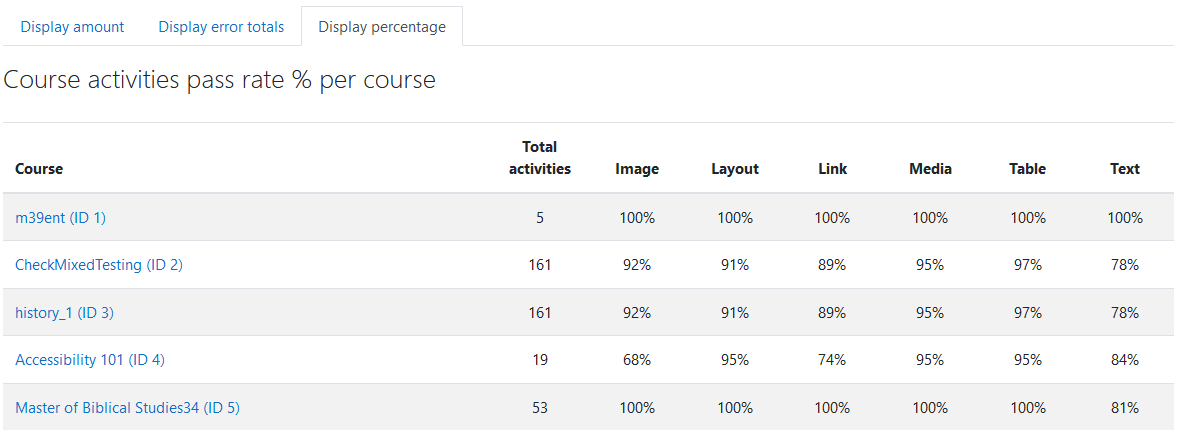This screenshot has height=434, width=1179.
Task: Click Table 100% in m39ent row
Action: click(x=1027, y=218)
